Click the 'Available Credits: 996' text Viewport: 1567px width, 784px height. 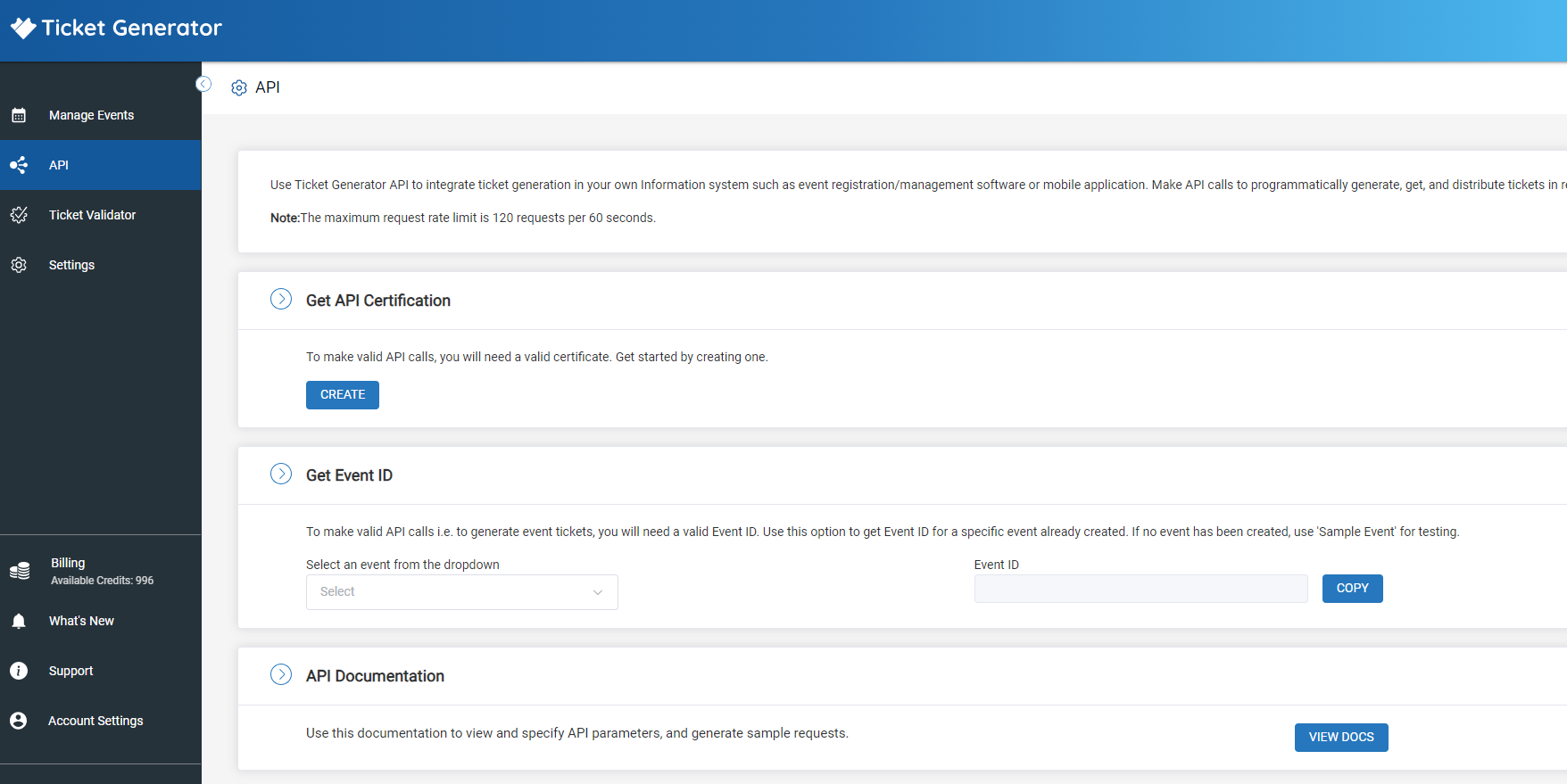[x=103, y=581]
